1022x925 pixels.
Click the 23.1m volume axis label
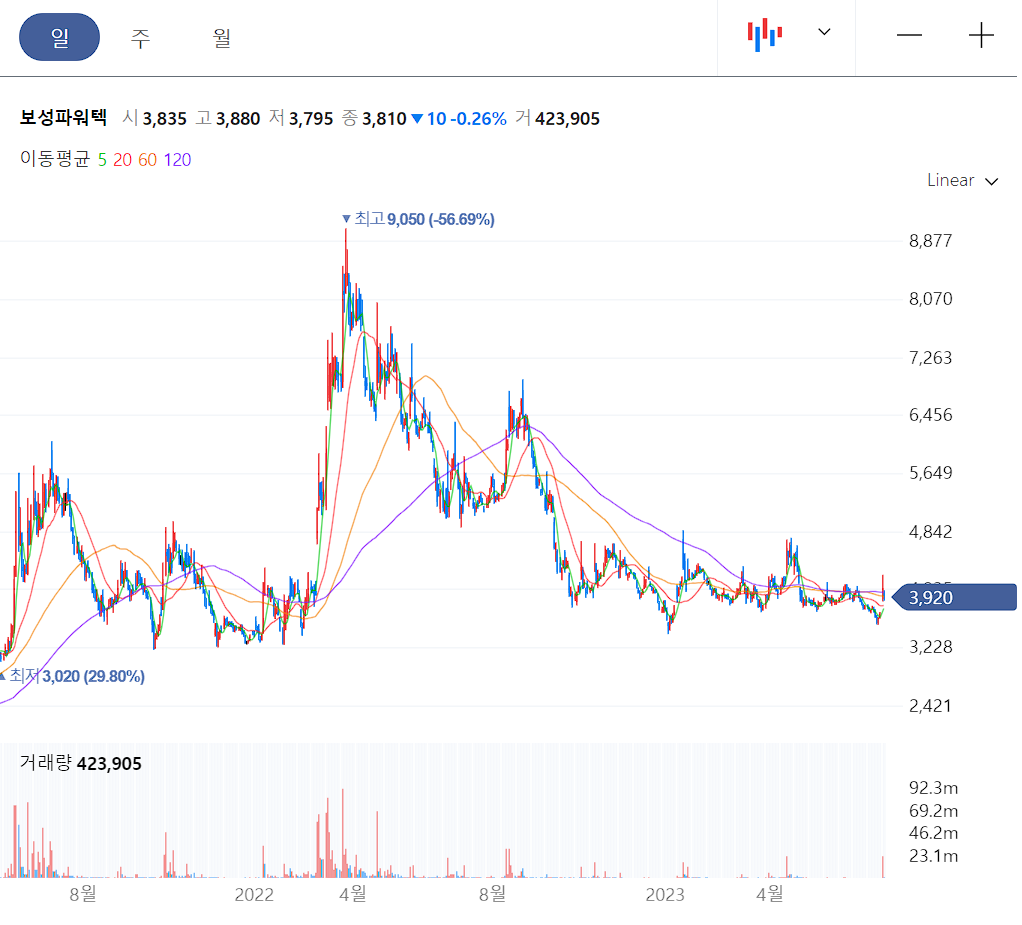tap(933, 856)
